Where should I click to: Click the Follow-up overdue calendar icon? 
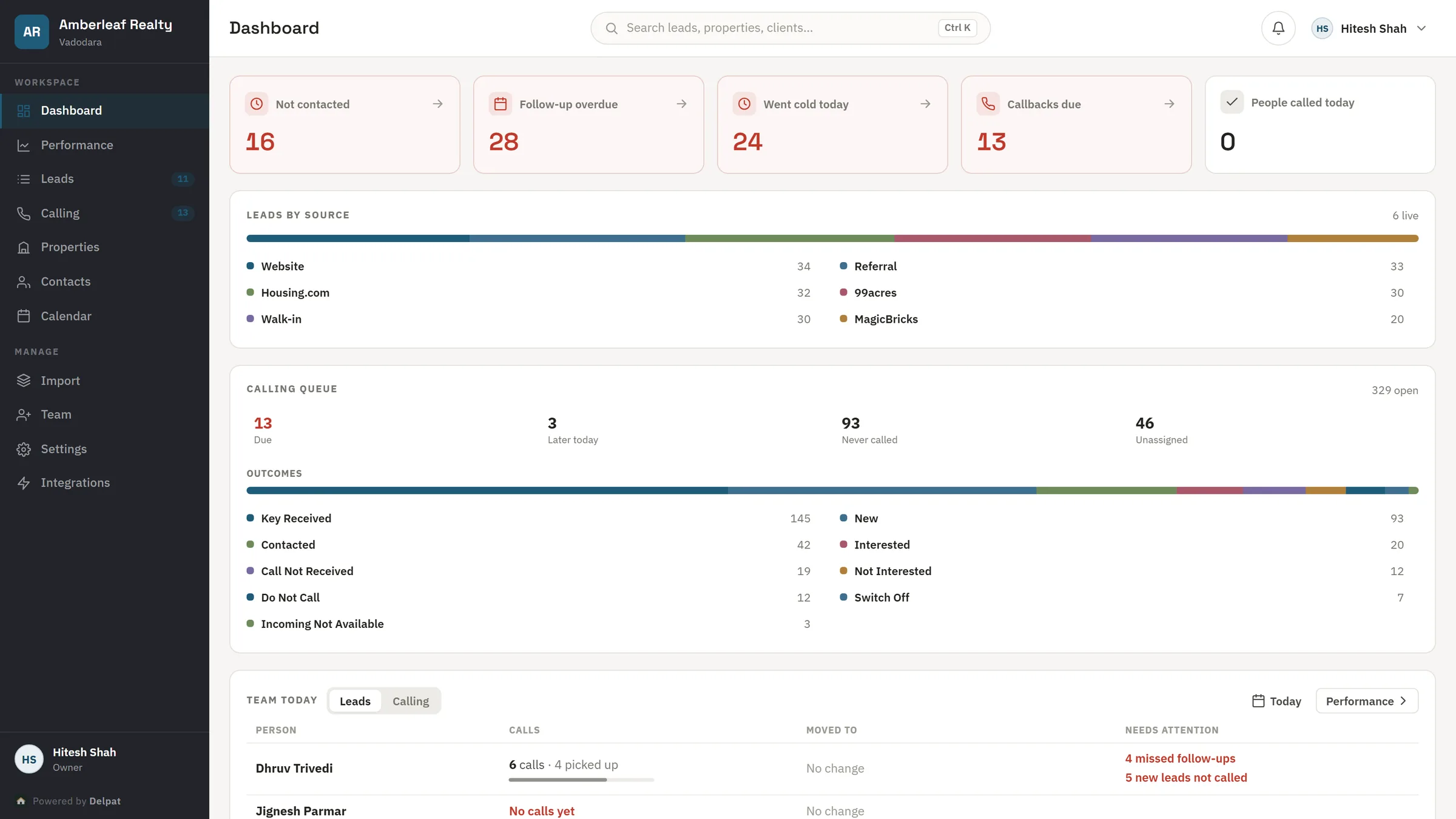coord(500,104)
